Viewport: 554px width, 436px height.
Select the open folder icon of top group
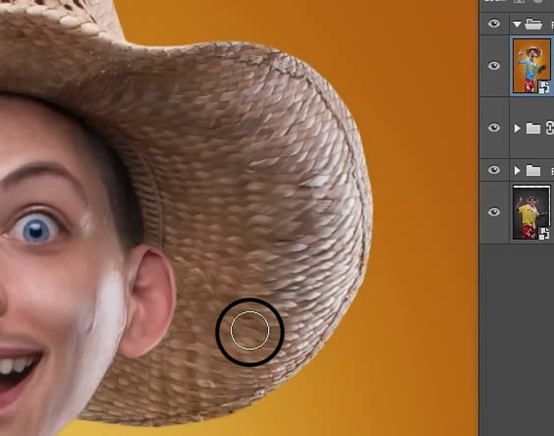(x=533, y=24)
